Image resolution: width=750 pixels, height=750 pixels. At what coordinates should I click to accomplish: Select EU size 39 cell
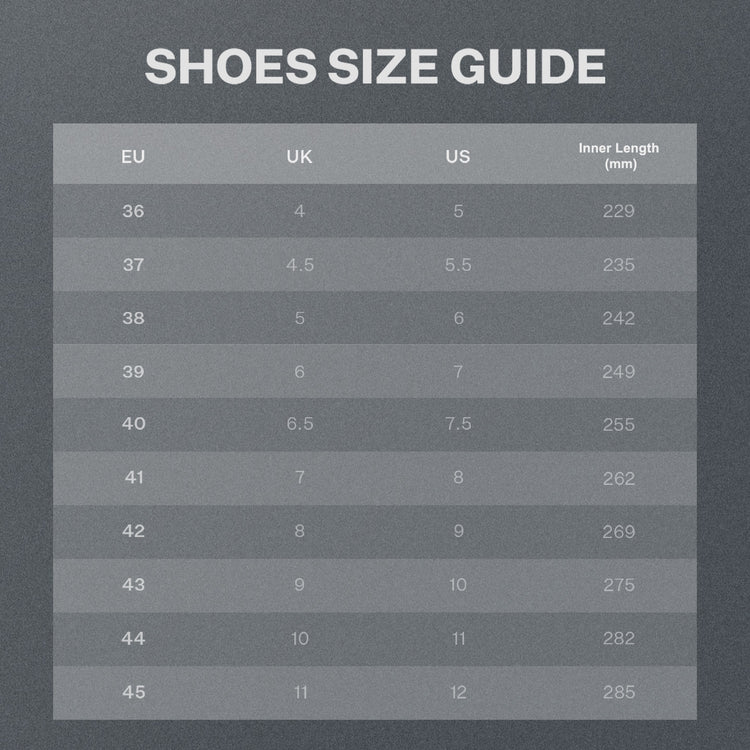[x=133, y=372]
